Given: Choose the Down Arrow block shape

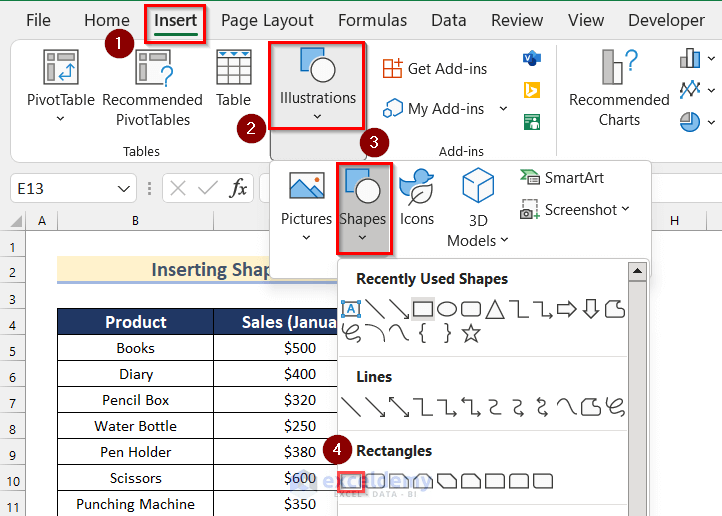Looking at the screenshot, I should pos(591,309).
